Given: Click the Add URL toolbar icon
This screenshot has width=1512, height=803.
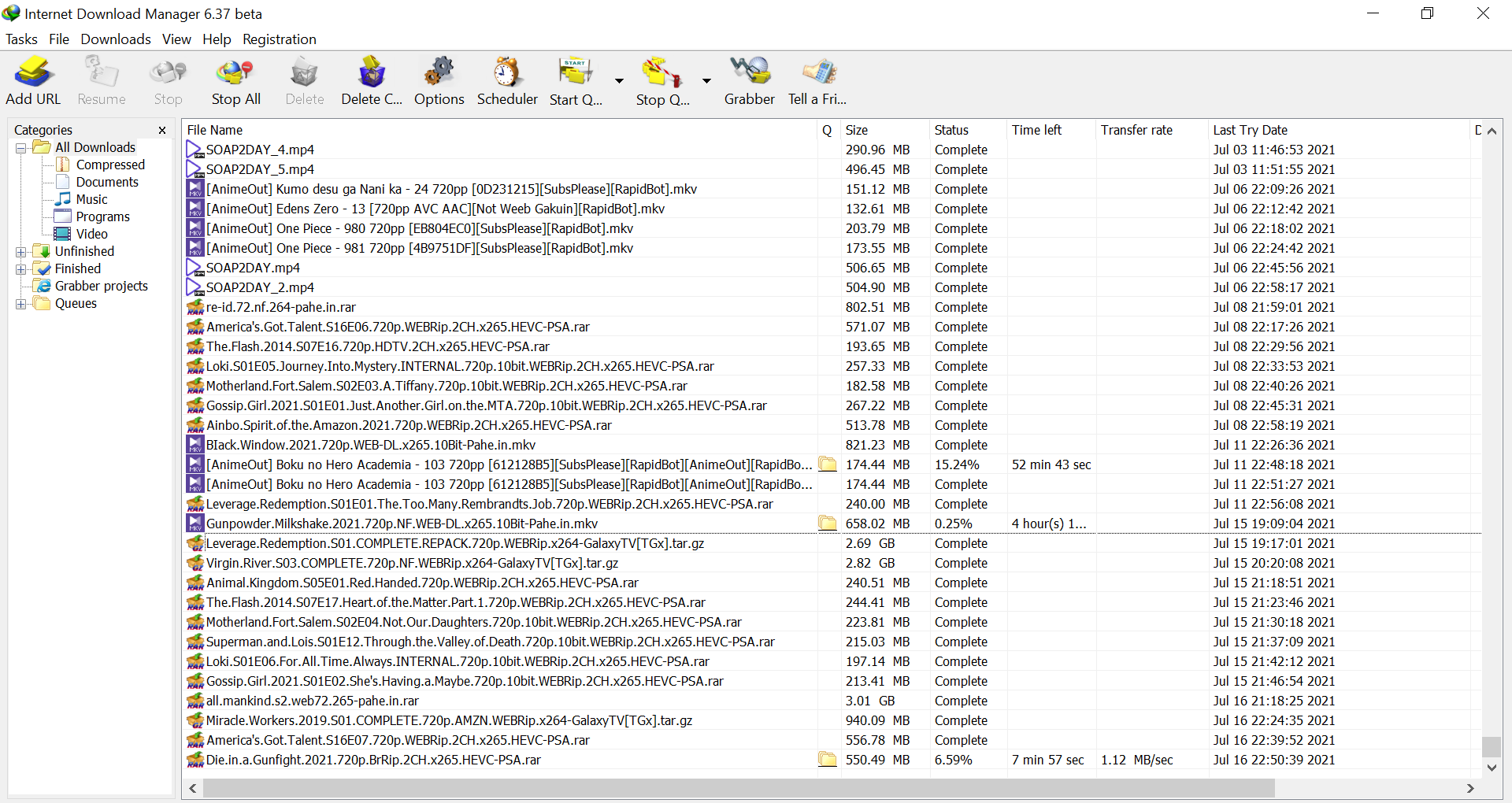Looking at the screenshot, I should click(33, 80).
